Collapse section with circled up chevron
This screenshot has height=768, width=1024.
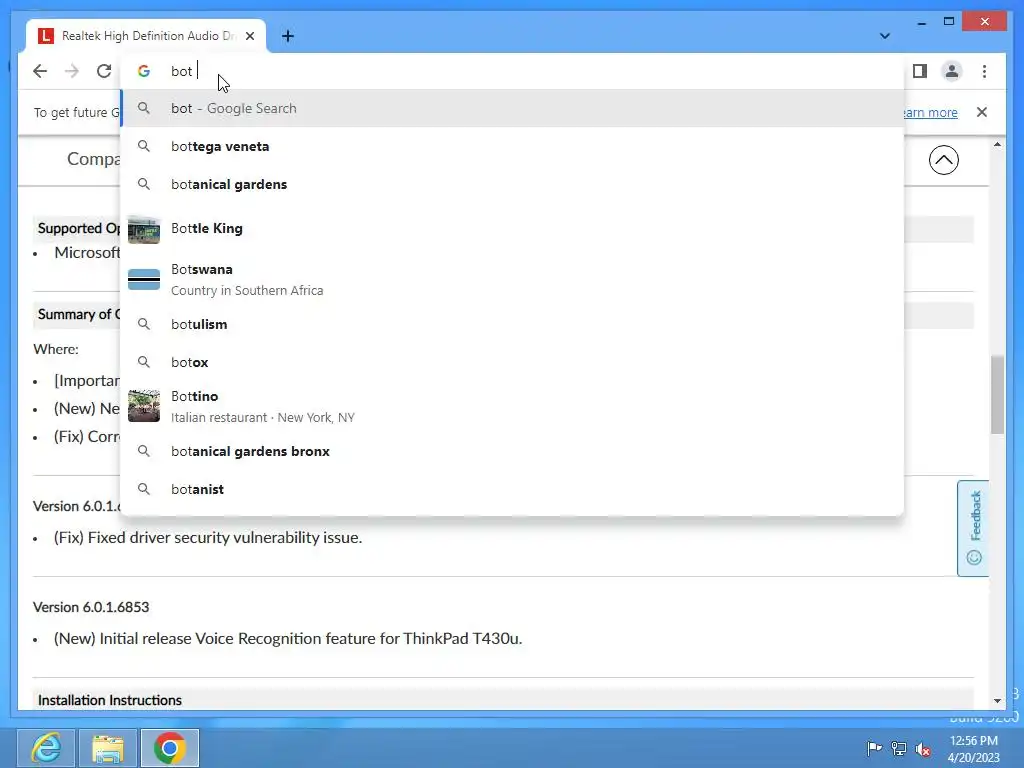point(944,160)
